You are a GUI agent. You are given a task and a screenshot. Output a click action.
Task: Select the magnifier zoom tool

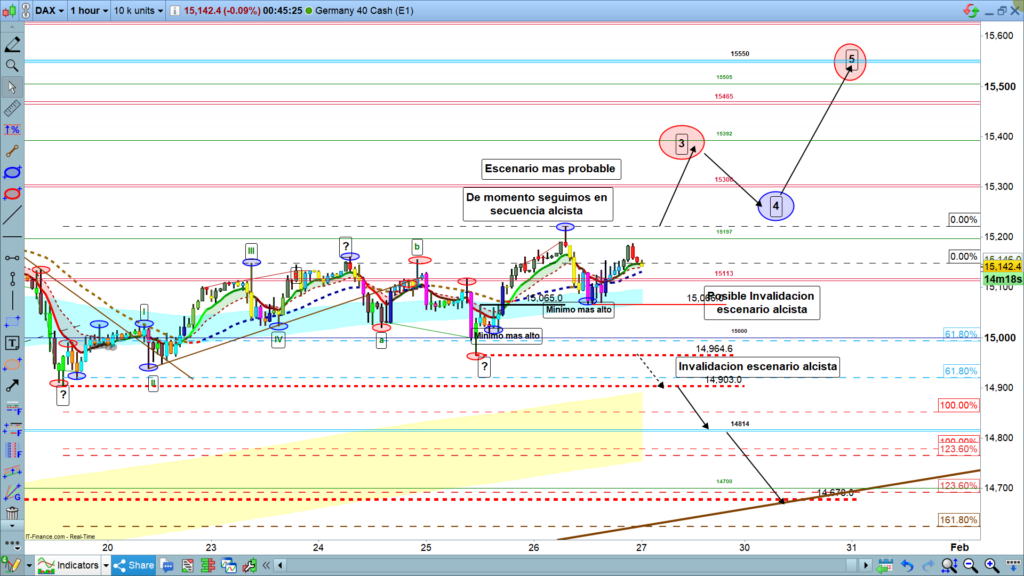(x=12, y=65)
